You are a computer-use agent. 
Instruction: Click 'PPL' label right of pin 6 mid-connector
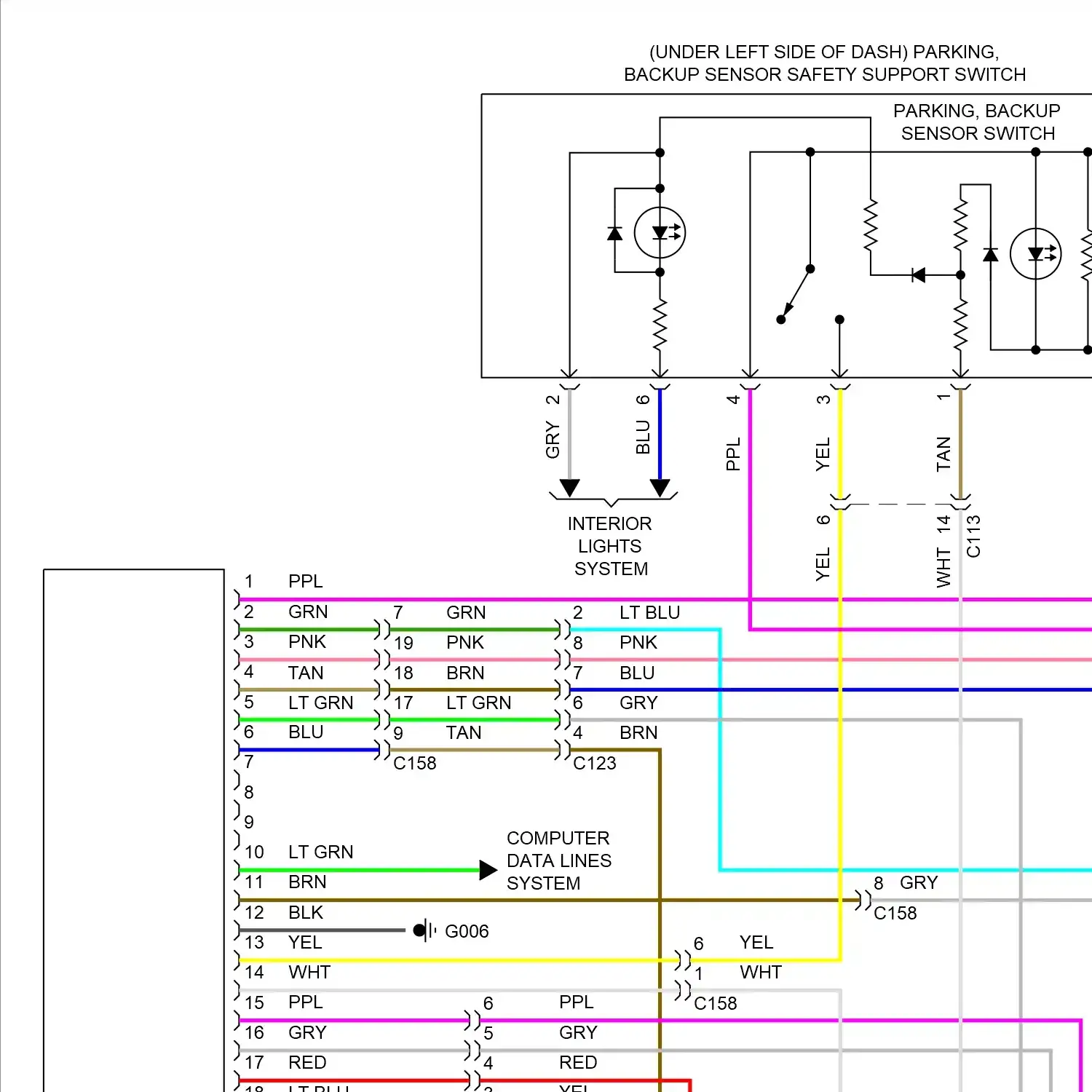tap(577, 1002)
